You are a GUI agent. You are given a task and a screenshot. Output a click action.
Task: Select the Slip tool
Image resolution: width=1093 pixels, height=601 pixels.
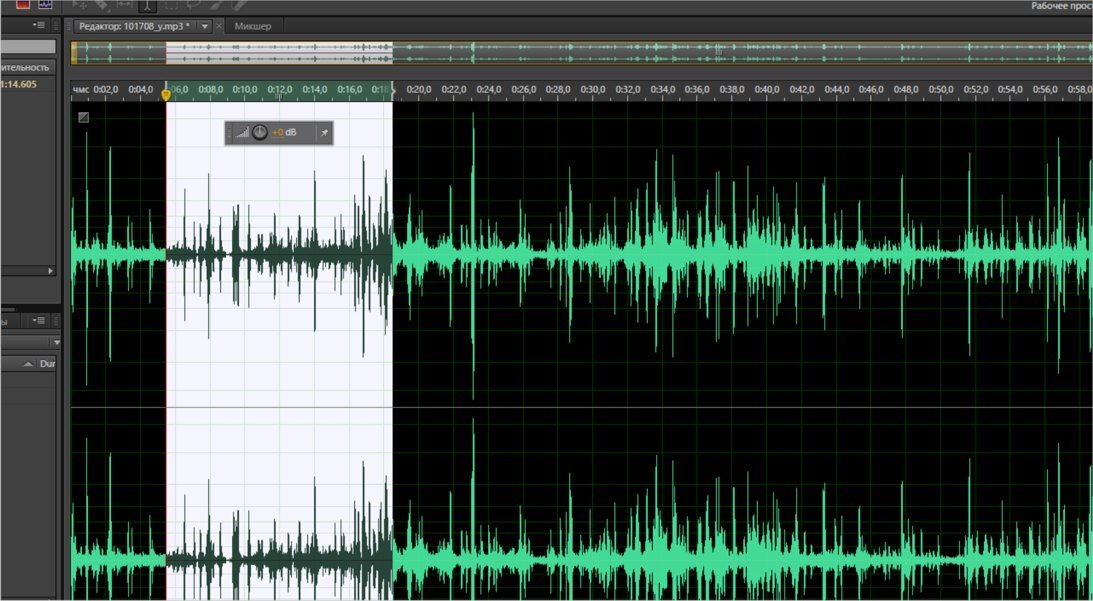125,4
